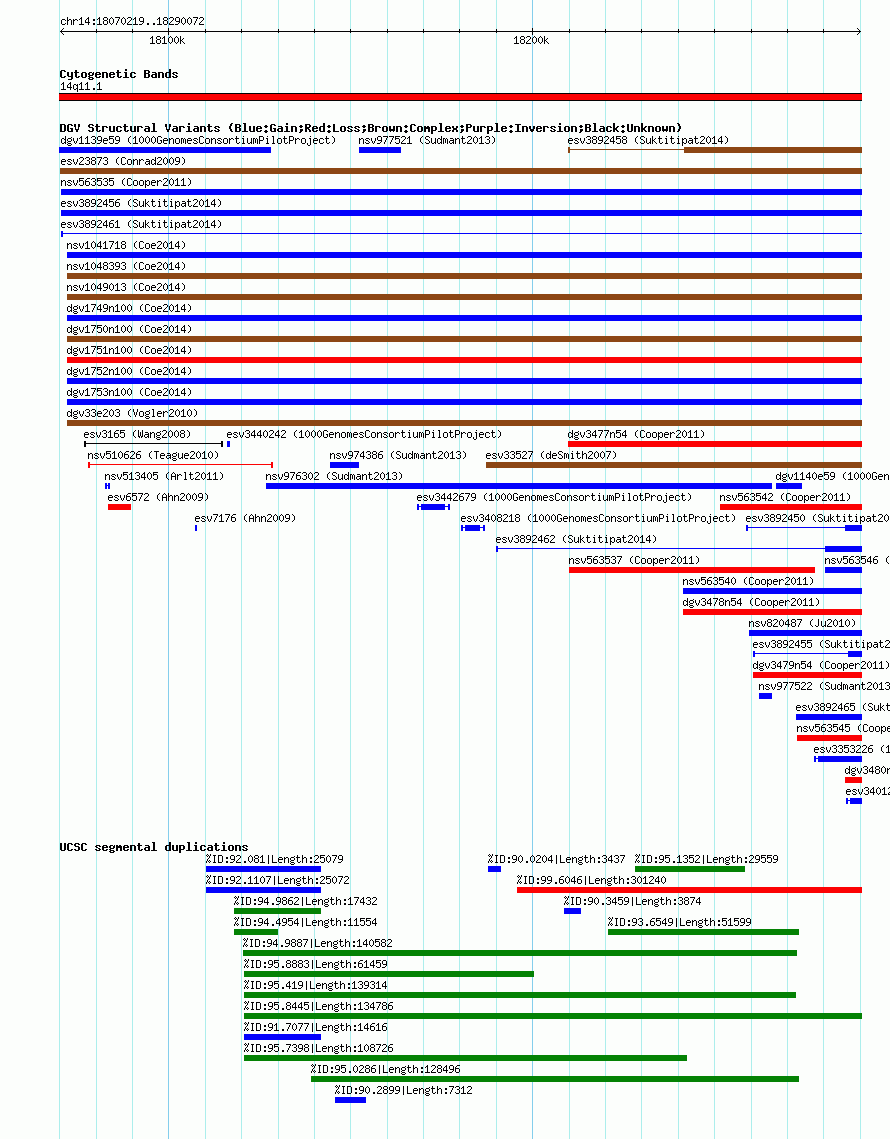The image size is (890, 1139).
Task: Click the 18200k ruler position label
Action: 531,41
